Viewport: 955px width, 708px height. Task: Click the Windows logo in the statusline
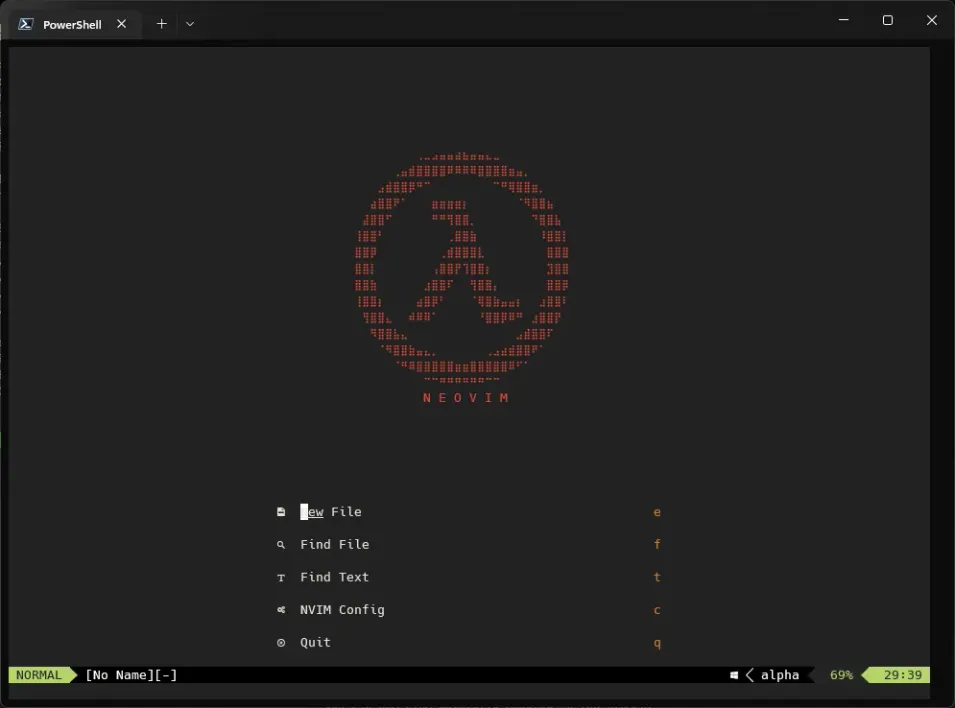point(733,674)
